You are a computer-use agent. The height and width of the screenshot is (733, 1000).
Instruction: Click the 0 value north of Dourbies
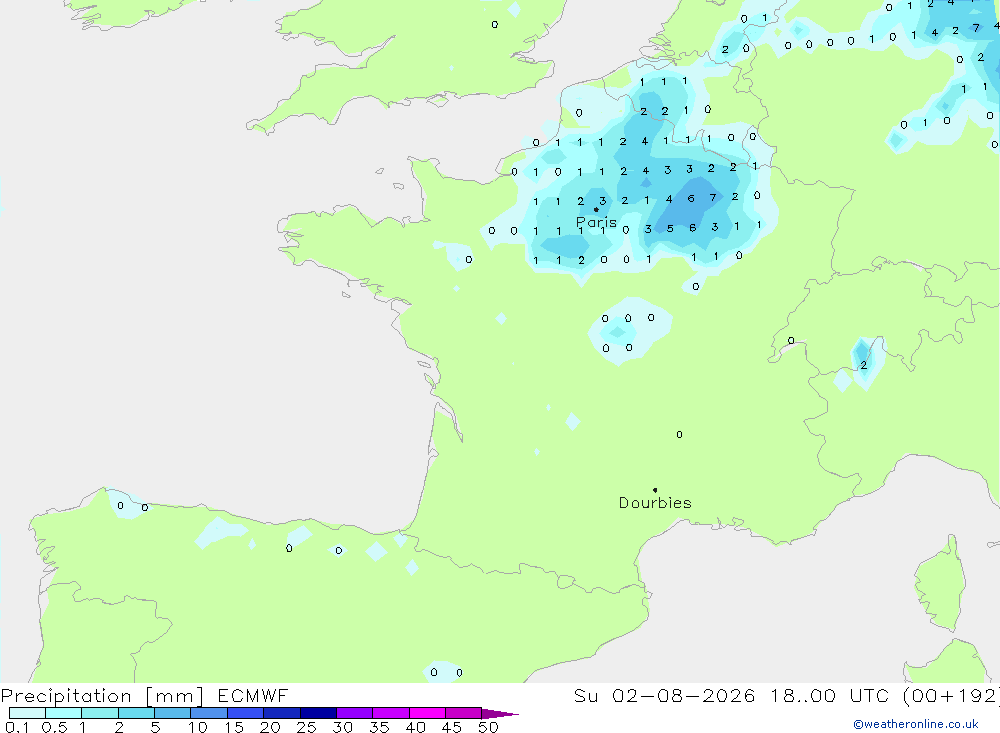[679, 434]
